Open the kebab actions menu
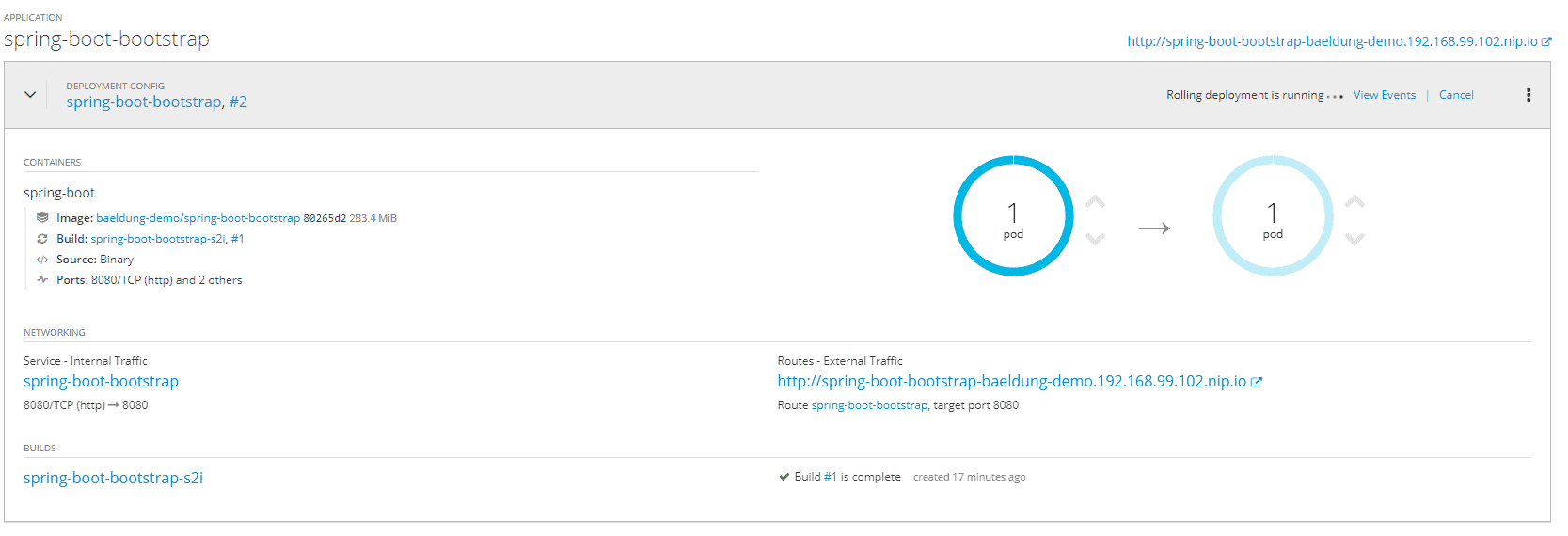Screen dimensions: 1568x536 1528,95
